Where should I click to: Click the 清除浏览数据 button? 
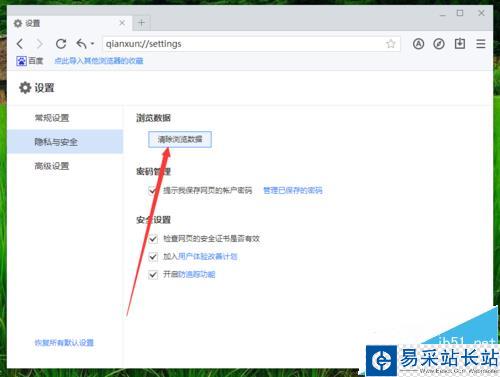point(180,139)
